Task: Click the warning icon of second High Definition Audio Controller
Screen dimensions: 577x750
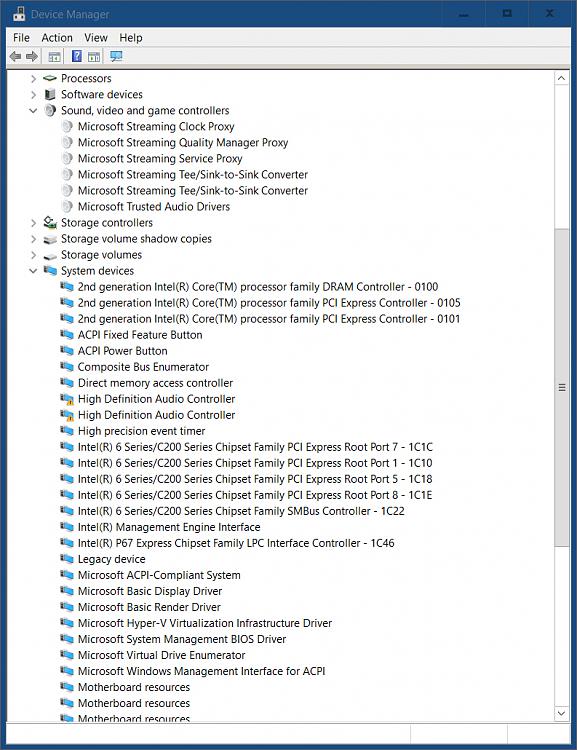Action: click(x=67, y=415)
